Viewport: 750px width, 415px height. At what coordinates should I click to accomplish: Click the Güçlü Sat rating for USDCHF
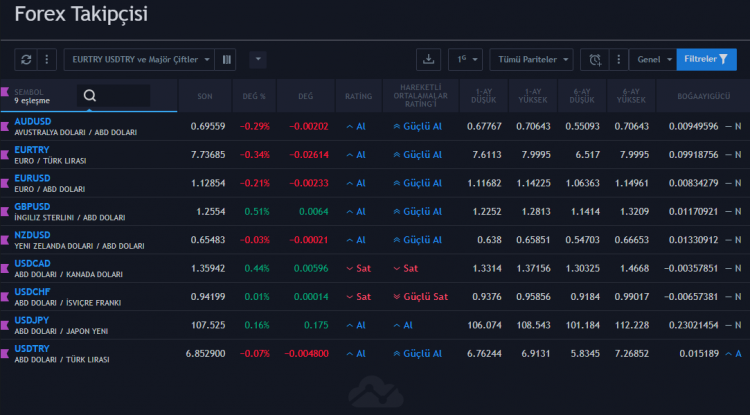click(420, 297)
